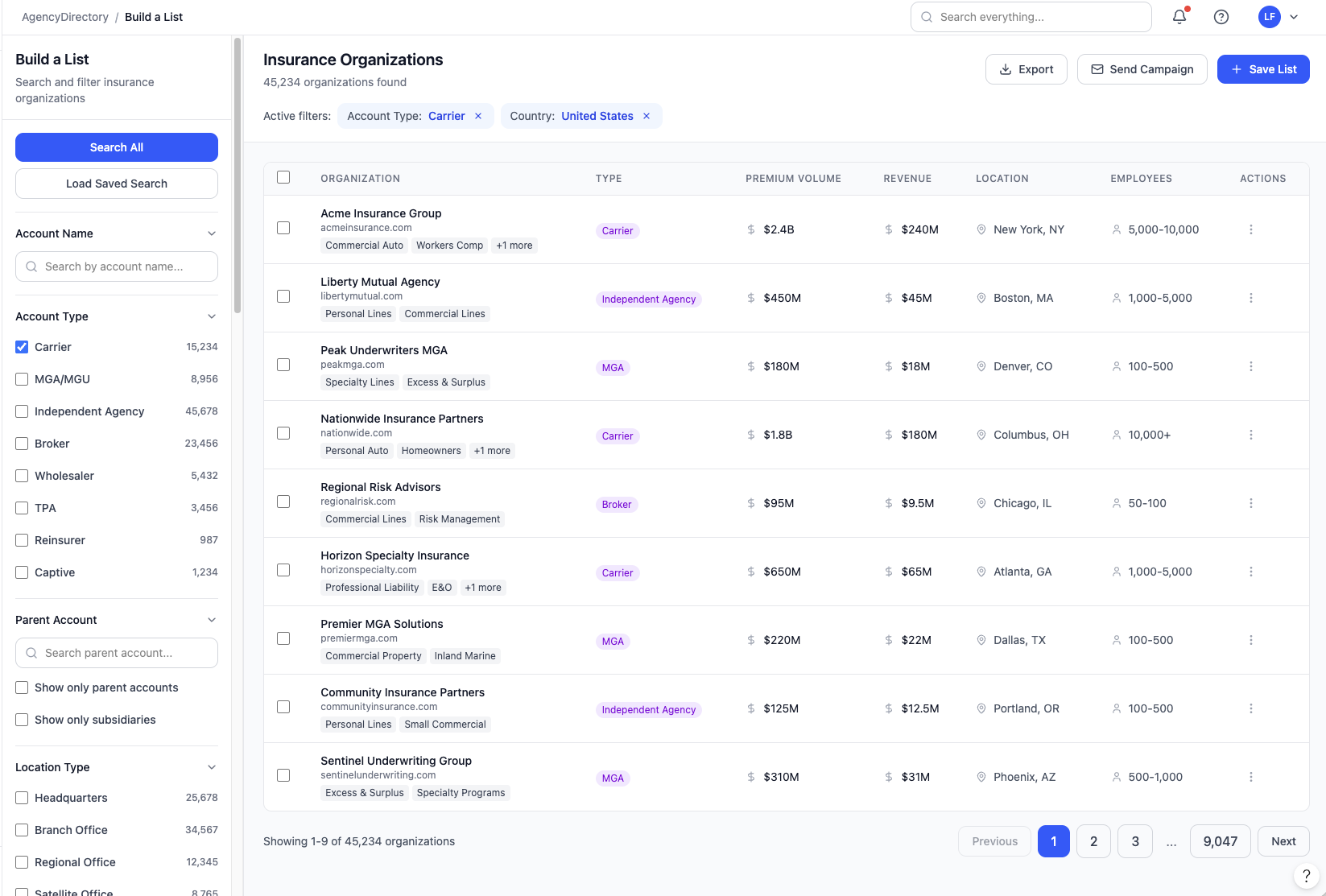The height and width of the screenshot is (896, 1326).
Task: Remove the United States country filter
Action: (646, 116)
